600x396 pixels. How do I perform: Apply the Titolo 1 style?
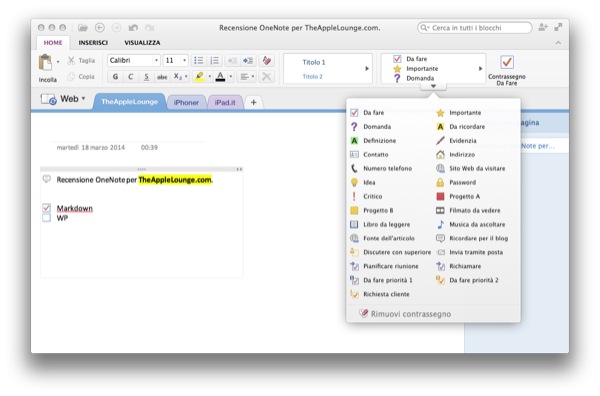[313, 62]
